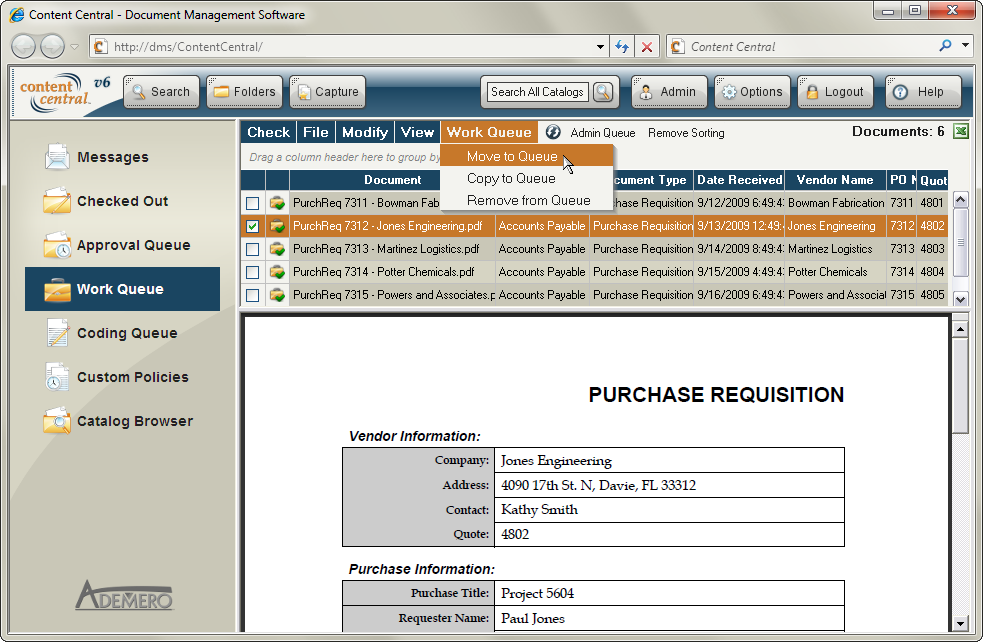
Task: Click the browser Stop red X icon
Action: click(647, 46)
